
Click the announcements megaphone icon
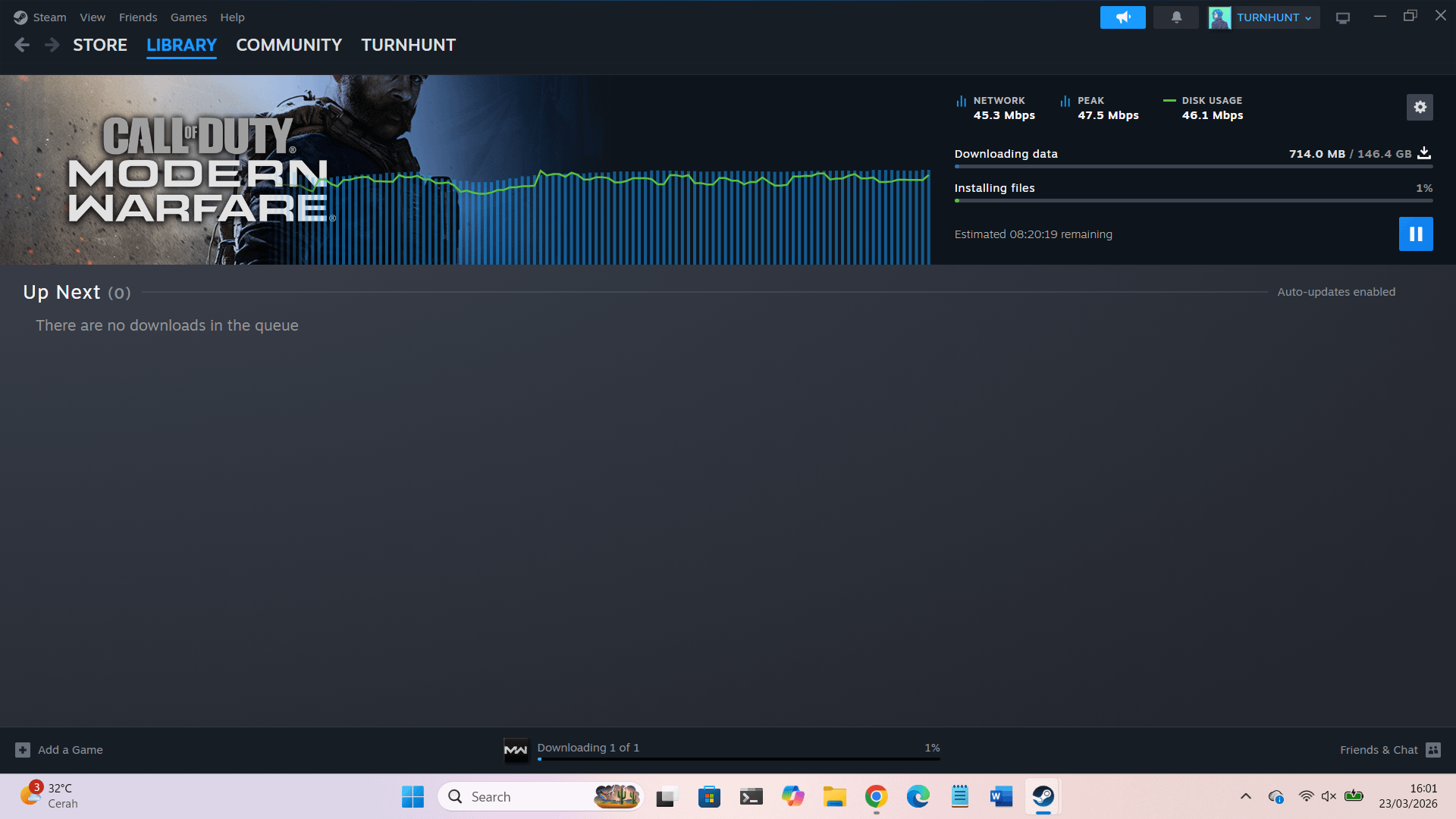1122,17
